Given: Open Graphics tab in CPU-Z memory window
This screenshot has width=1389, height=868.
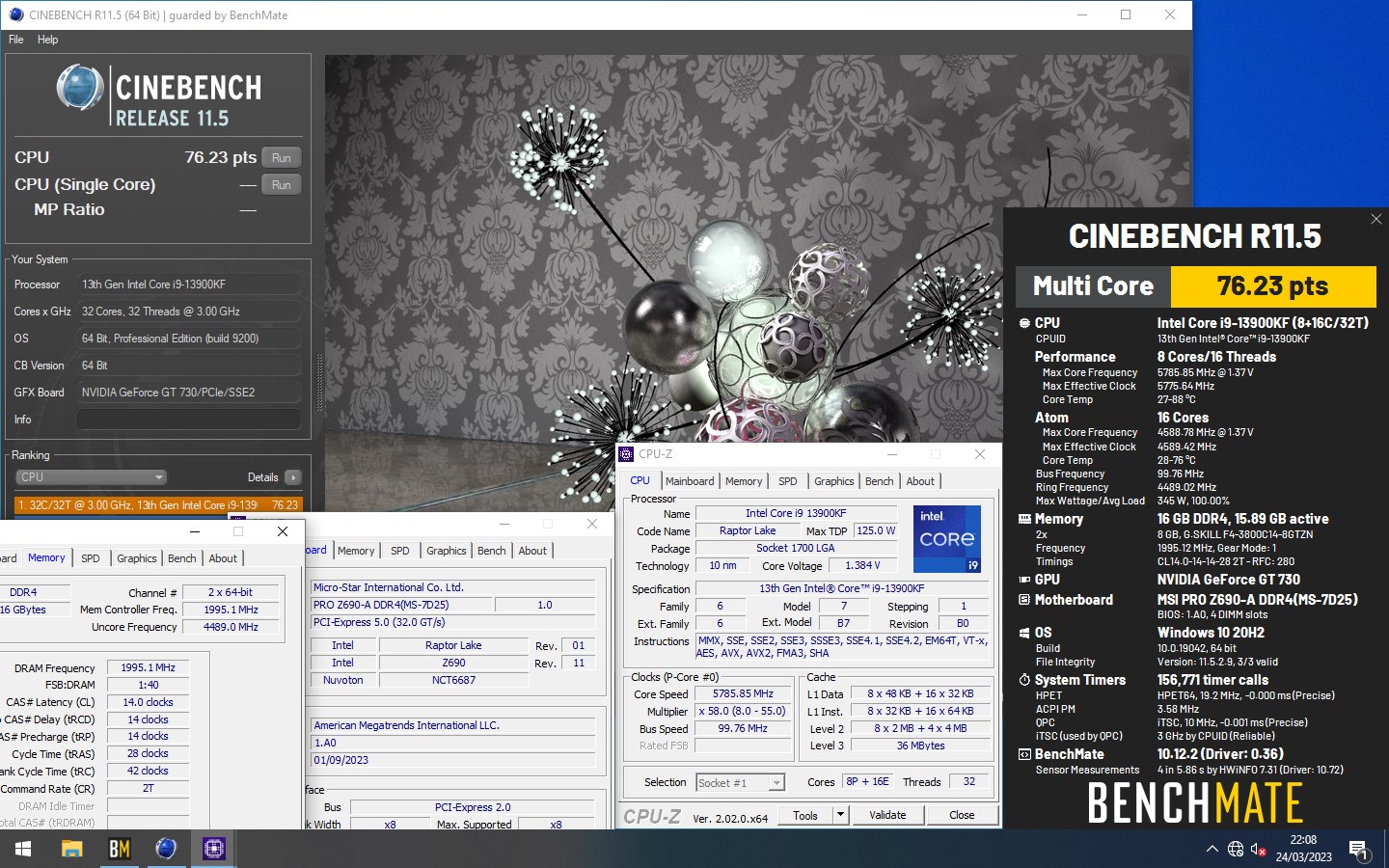Looking at the screenshot, I should [137, 558].
